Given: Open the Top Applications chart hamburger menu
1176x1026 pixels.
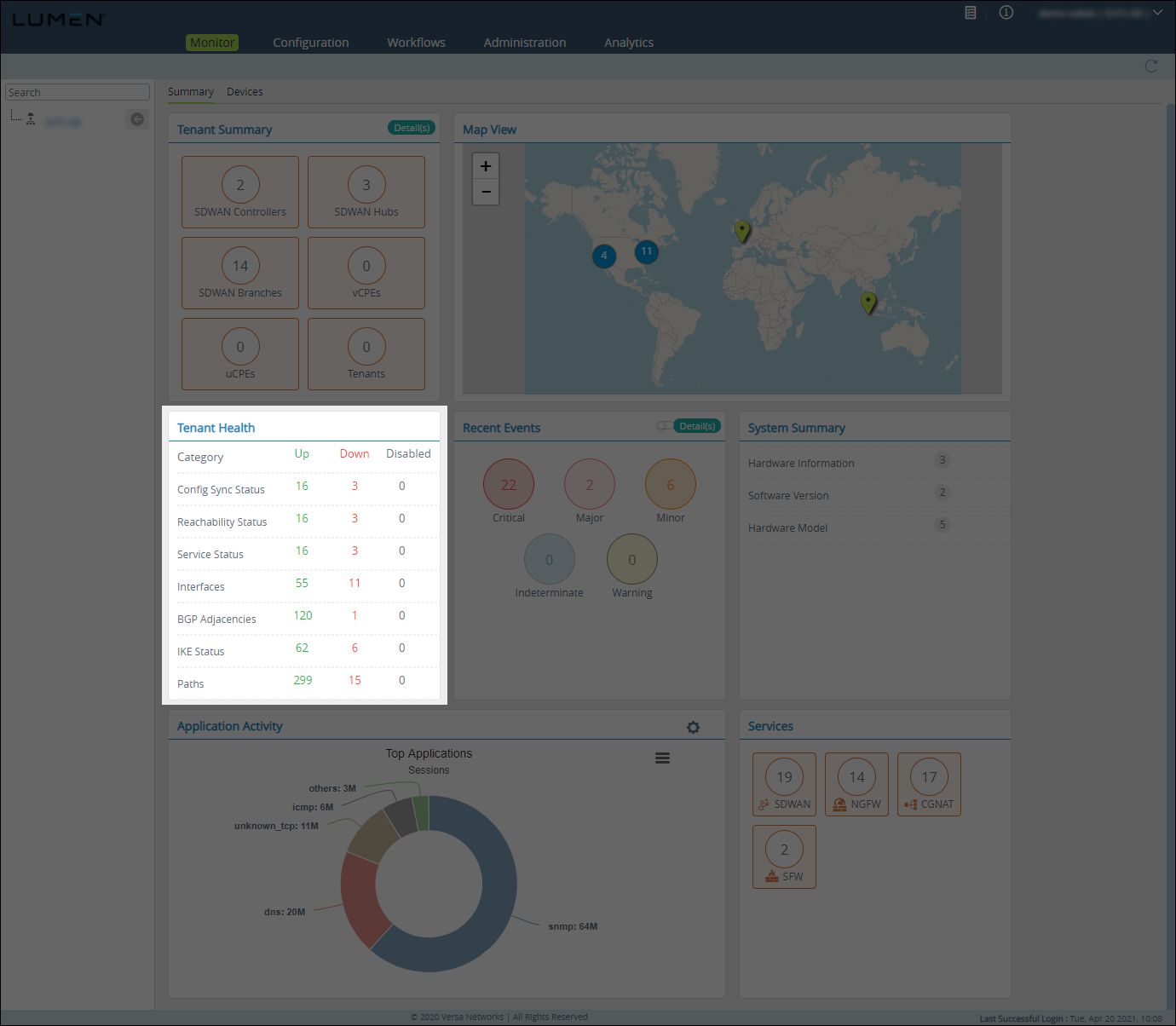Looking at the screenshot, I should [x=662, y=758].
